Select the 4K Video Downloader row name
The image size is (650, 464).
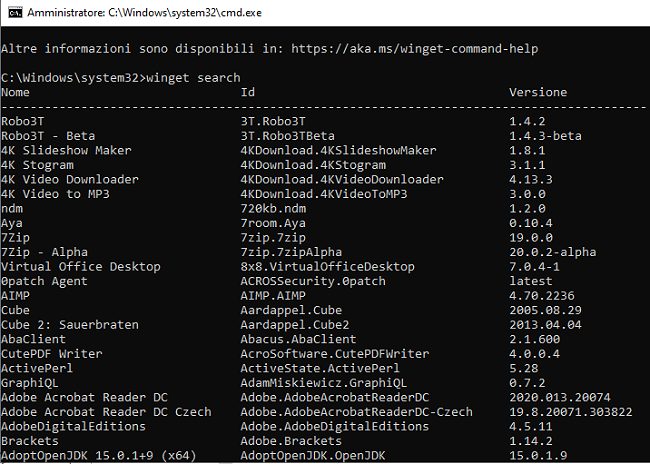click(67, 179)
